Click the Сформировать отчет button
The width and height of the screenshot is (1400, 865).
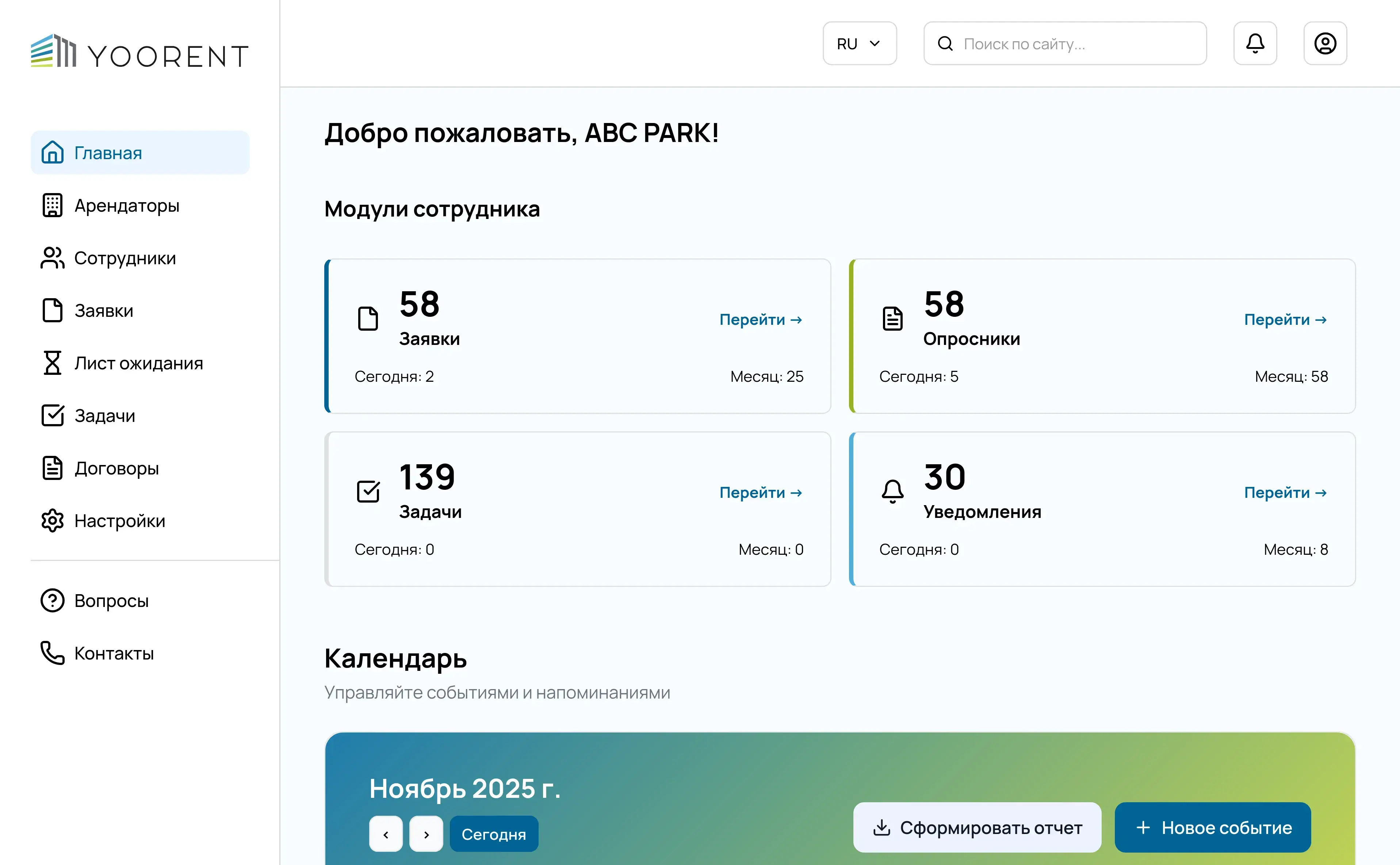click(977, 827)
